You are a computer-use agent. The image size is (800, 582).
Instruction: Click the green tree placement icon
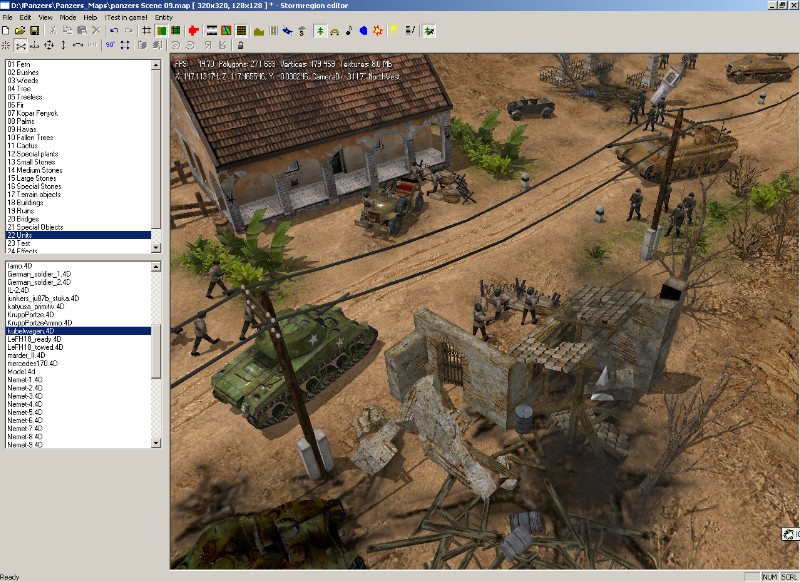[320, 32]
